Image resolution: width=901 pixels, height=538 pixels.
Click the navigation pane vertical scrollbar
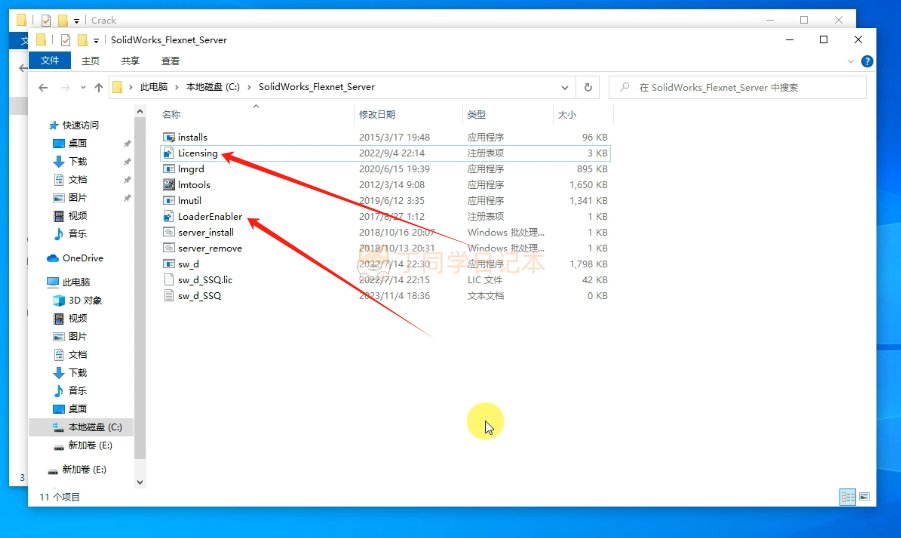[x=141, y=300]
